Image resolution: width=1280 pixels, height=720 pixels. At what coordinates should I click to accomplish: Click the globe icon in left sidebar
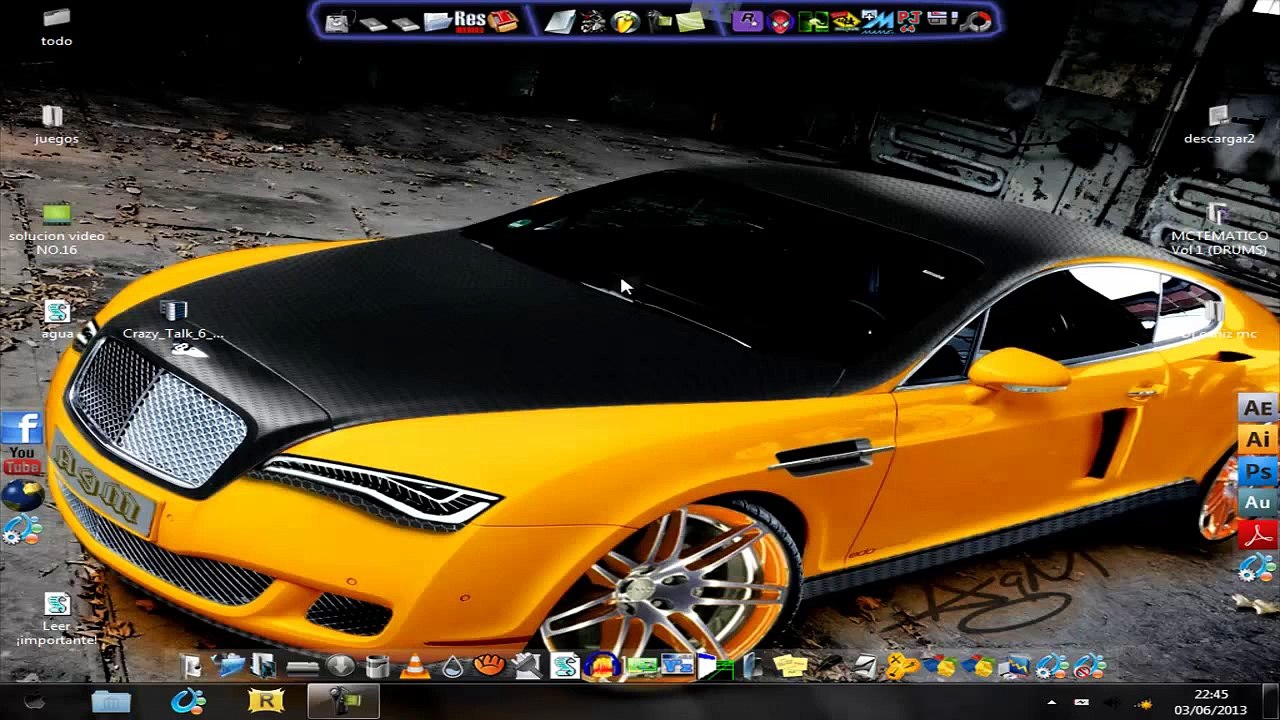tap(22, 495)
